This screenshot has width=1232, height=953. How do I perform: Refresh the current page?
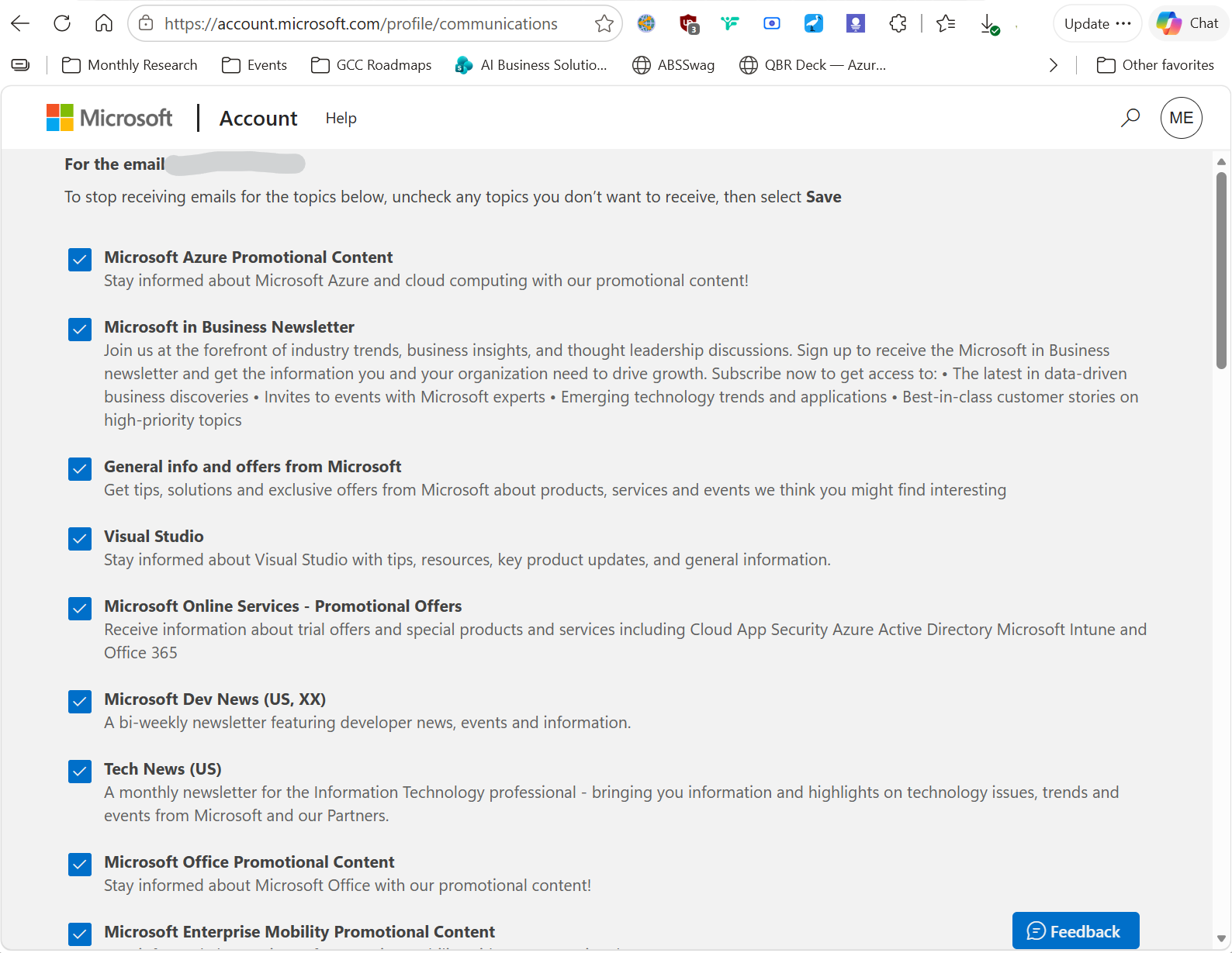click(62, 23)
